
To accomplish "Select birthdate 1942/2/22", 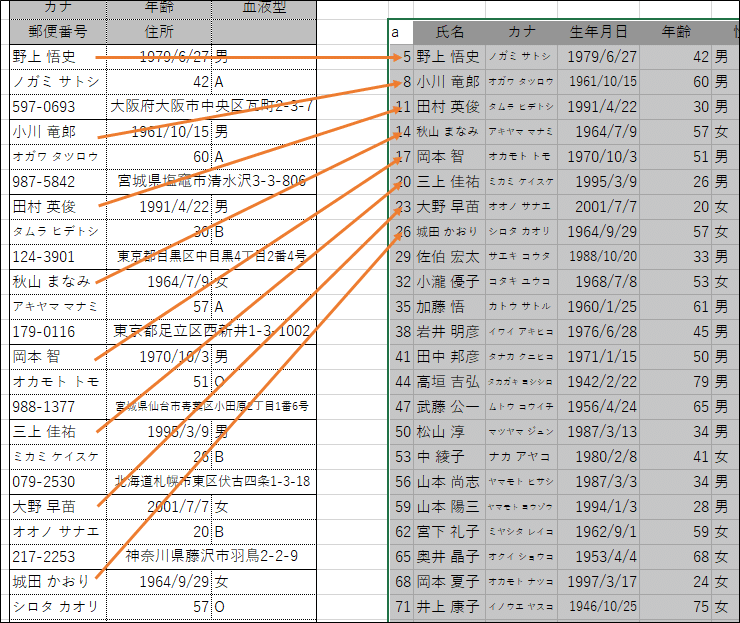I will [598, 382].
